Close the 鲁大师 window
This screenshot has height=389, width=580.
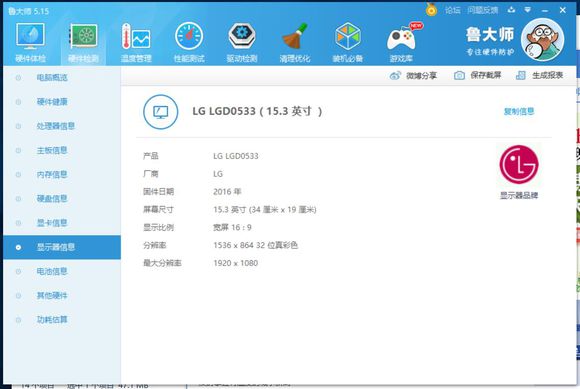click(x=563, y=10)
